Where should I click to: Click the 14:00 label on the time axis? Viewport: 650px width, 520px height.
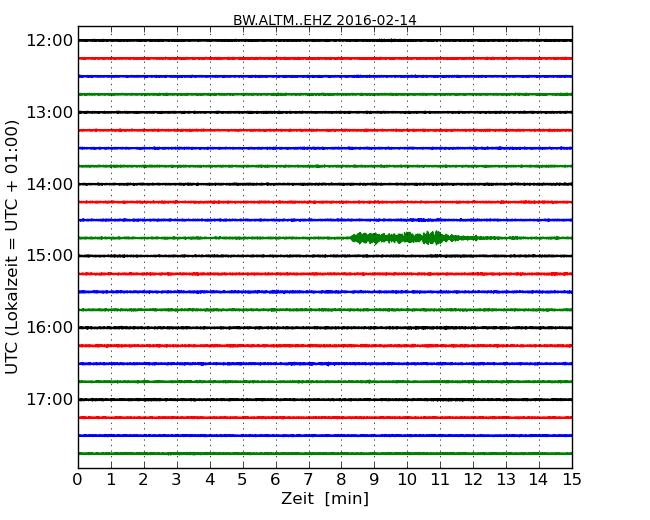[49, 184]
